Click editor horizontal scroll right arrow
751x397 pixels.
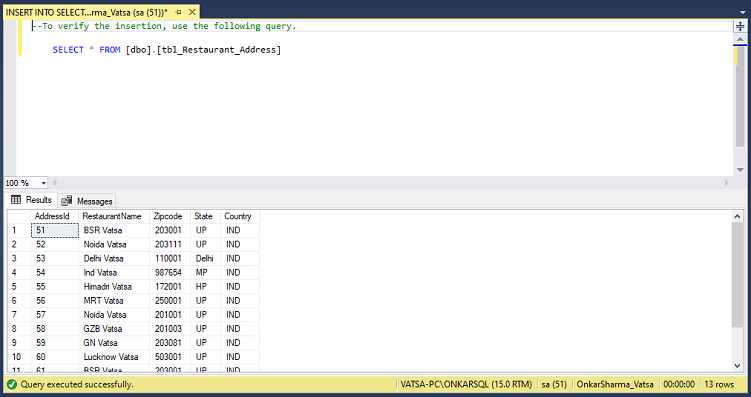[x=727, y=182]
